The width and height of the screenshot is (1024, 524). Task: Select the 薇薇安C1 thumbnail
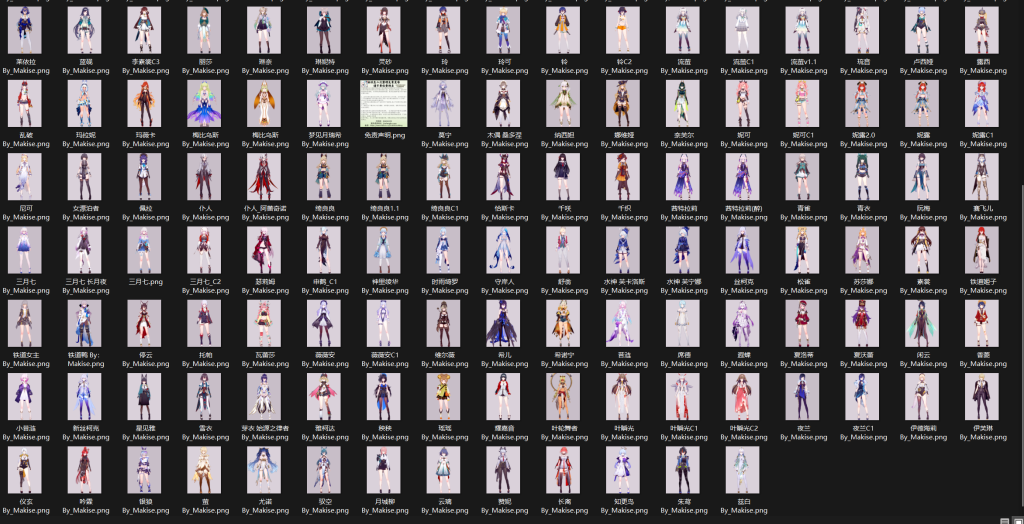coord(383,323)
